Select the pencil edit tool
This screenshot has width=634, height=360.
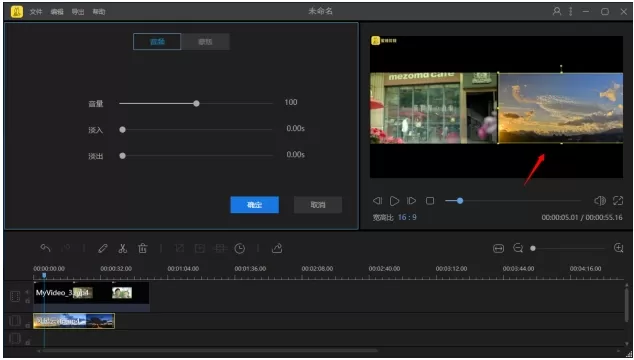103,248
